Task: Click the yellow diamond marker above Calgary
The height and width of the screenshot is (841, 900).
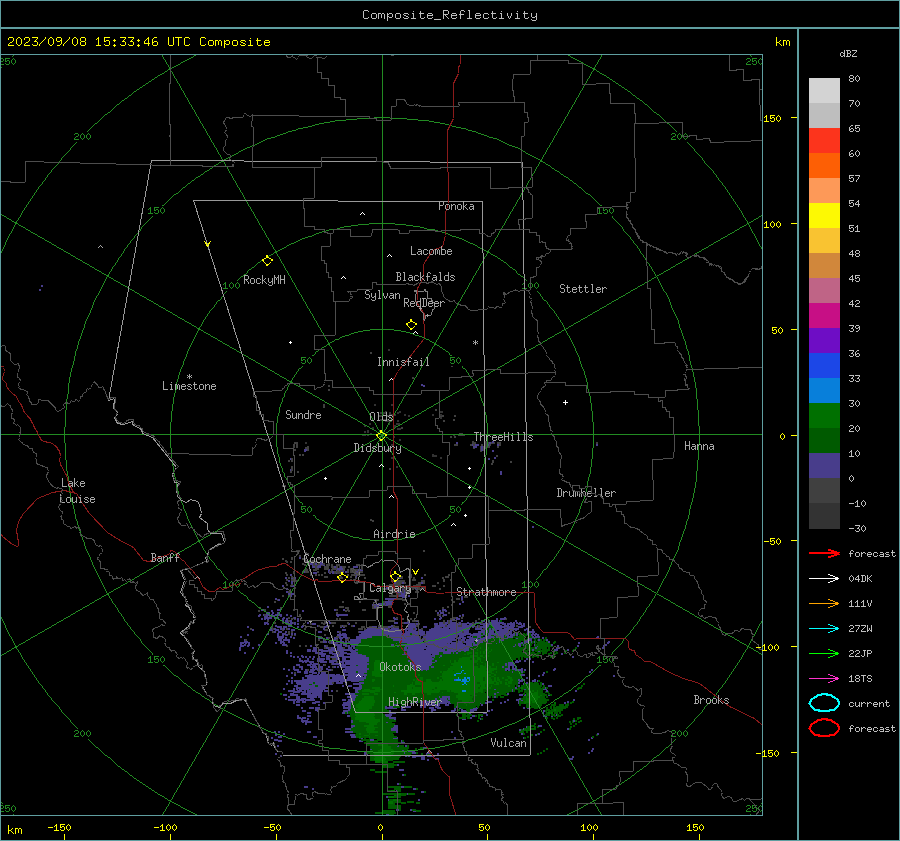Action: pos(395,576)
